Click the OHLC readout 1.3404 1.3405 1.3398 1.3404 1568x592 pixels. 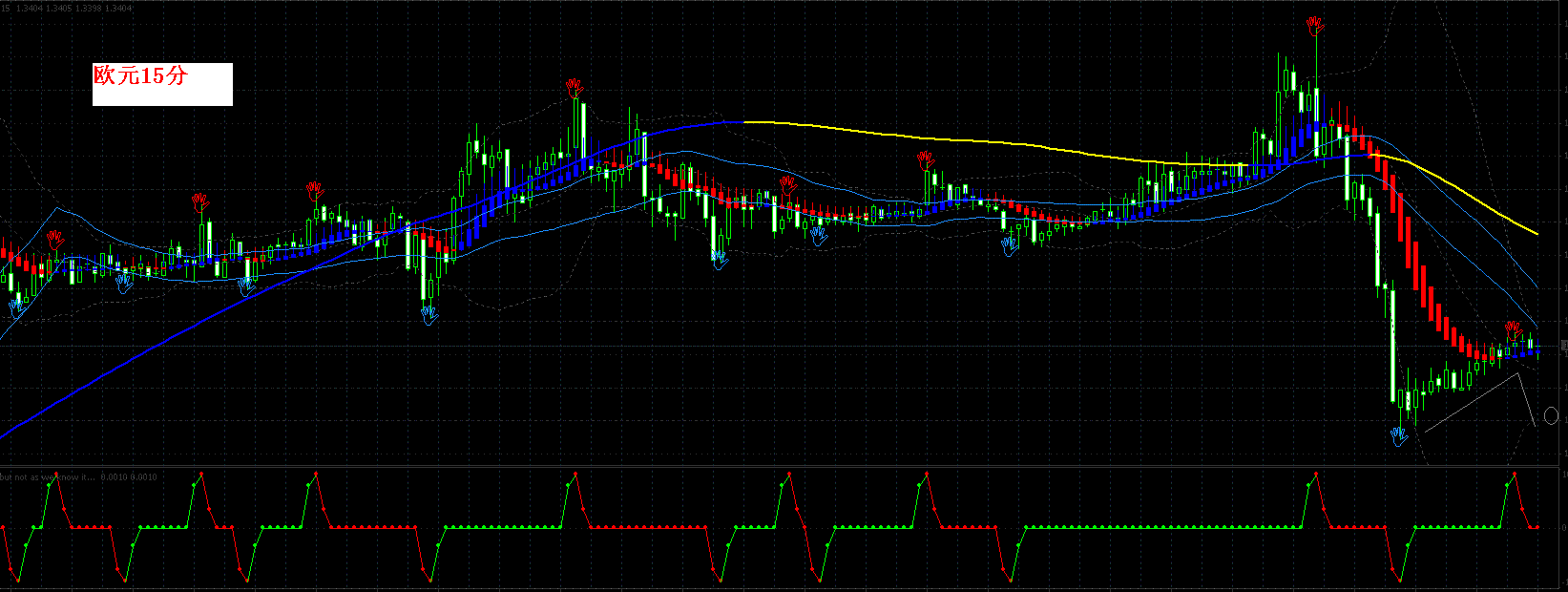(74, 8)
